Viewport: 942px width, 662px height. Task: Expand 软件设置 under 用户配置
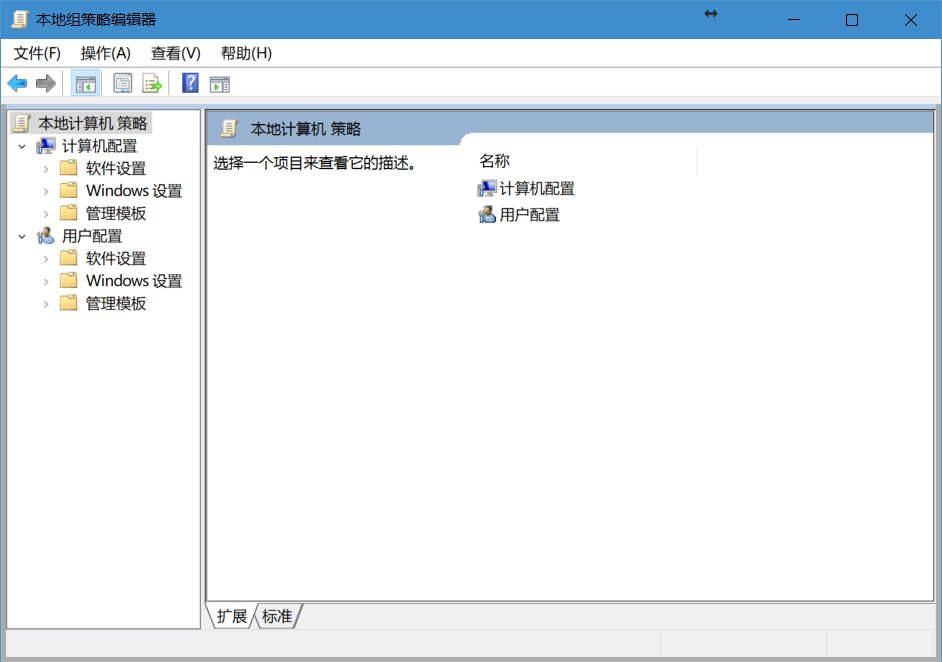46,260
